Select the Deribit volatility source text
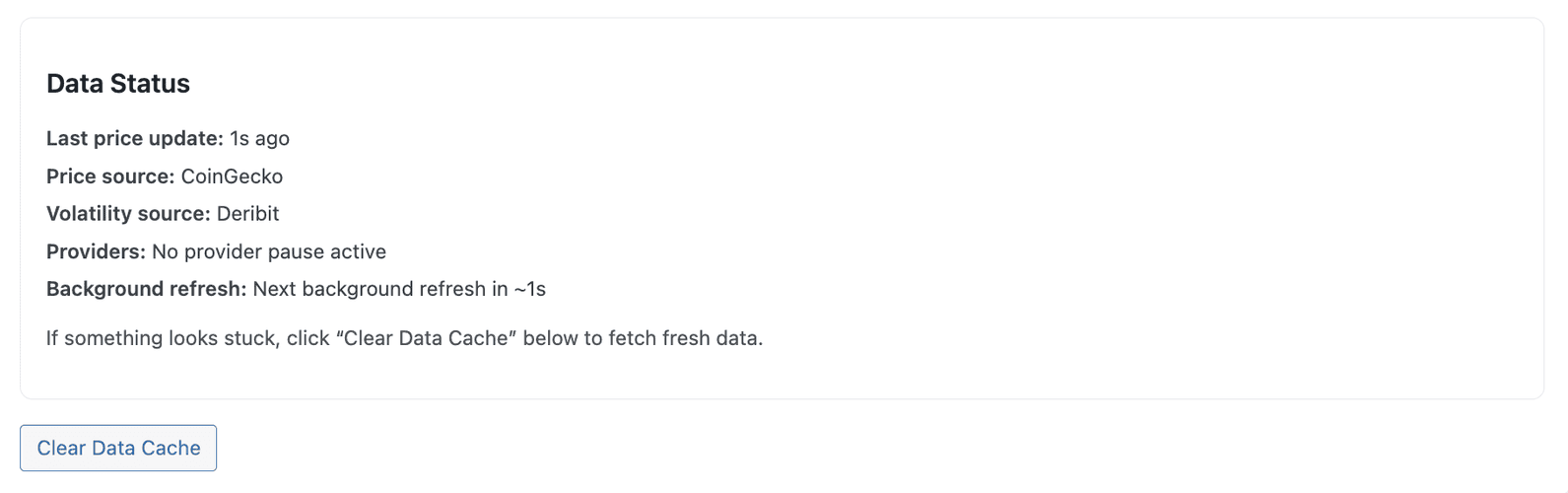 pos(247,214)
